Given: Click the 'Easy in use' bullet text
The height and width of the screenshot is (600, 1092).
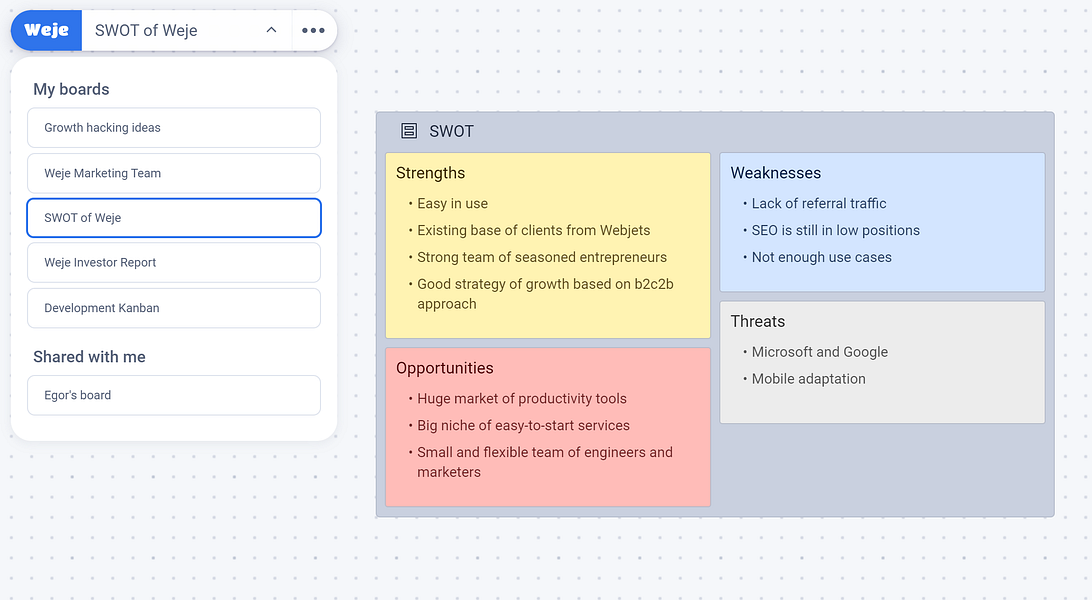Looking at the screenshot, I should [453, 203].
